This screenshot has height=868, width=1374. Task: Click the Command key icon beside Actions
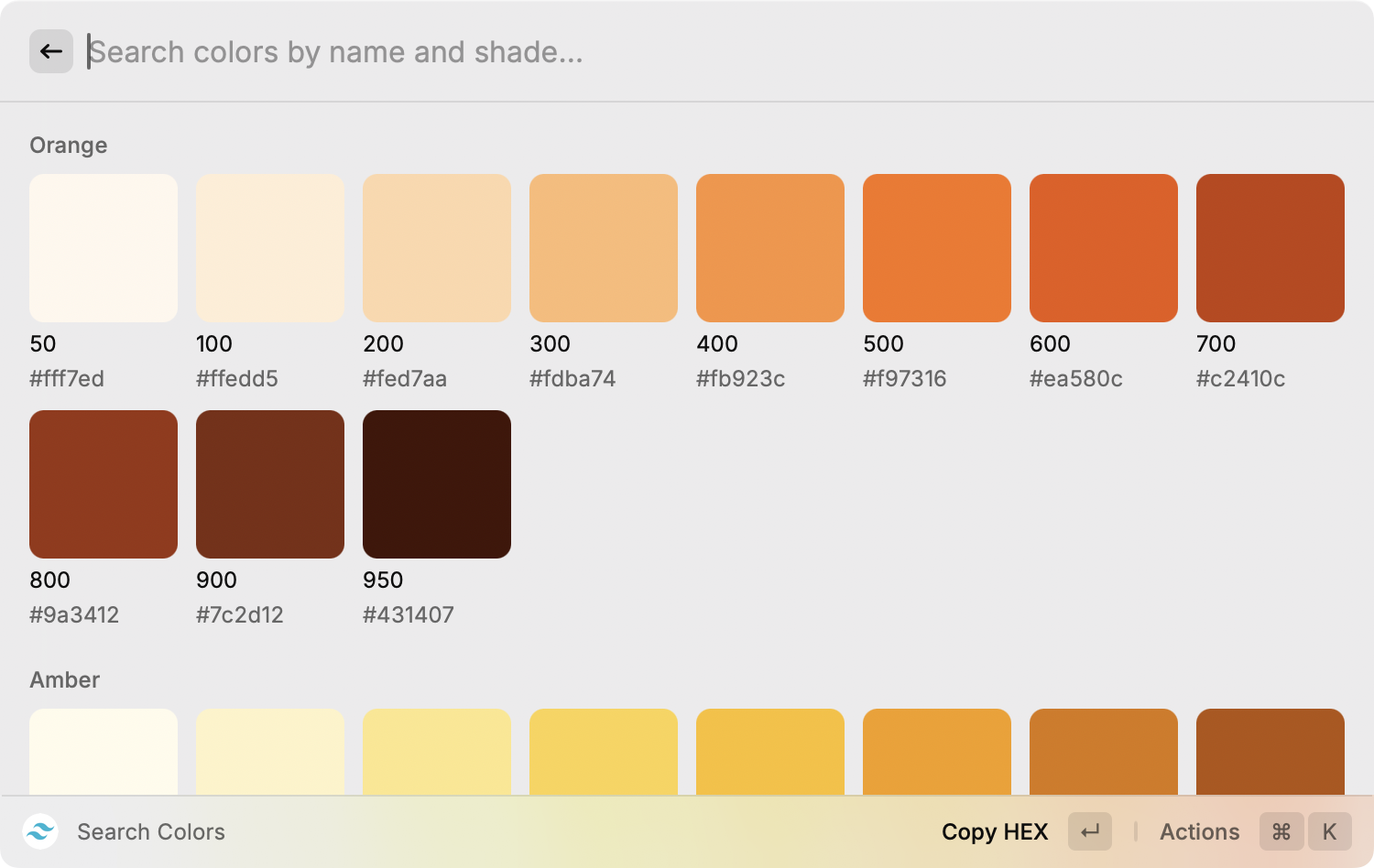coord(1281,831)
